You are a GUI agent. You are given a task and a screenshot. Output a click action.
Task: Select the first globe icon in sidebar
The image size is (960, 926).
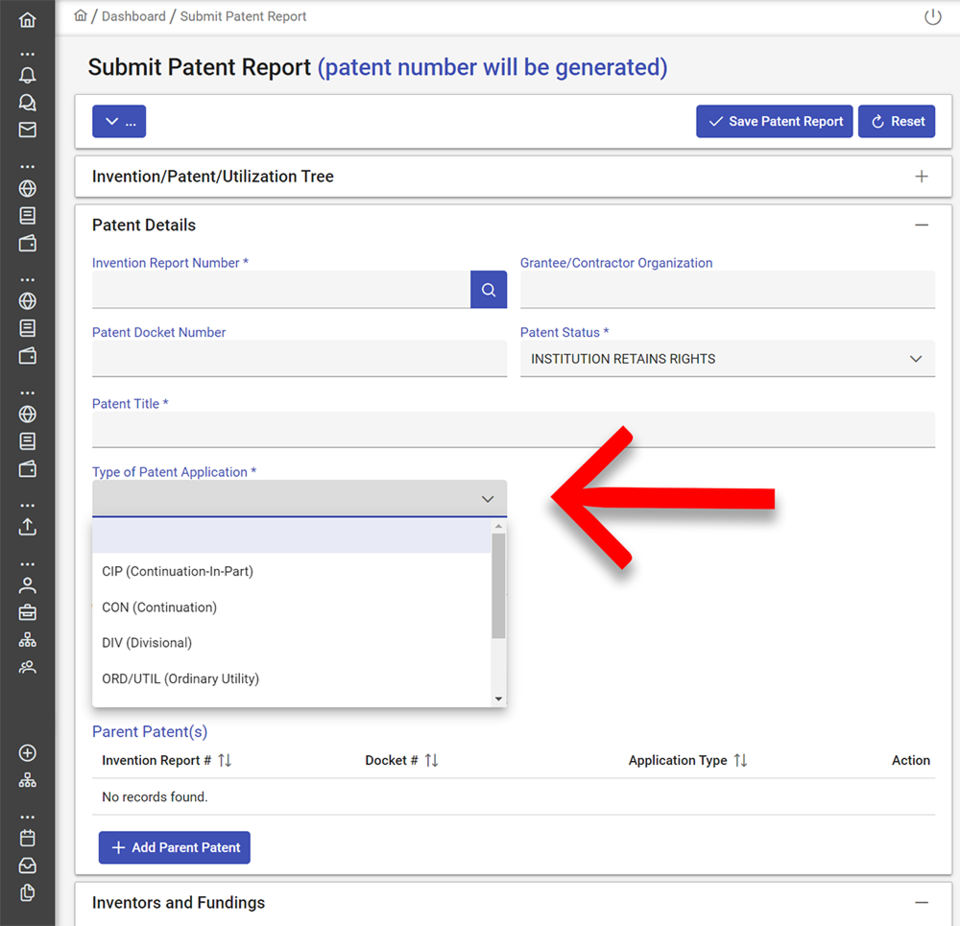pos(27,188)
